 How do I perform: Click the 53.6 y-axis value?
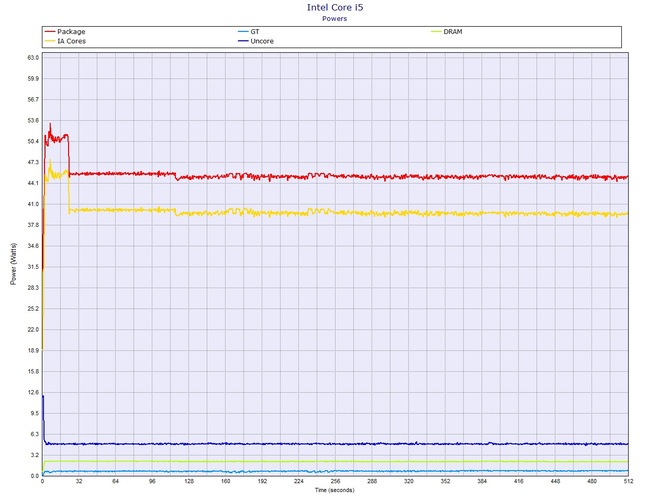(x=33, y=120)
